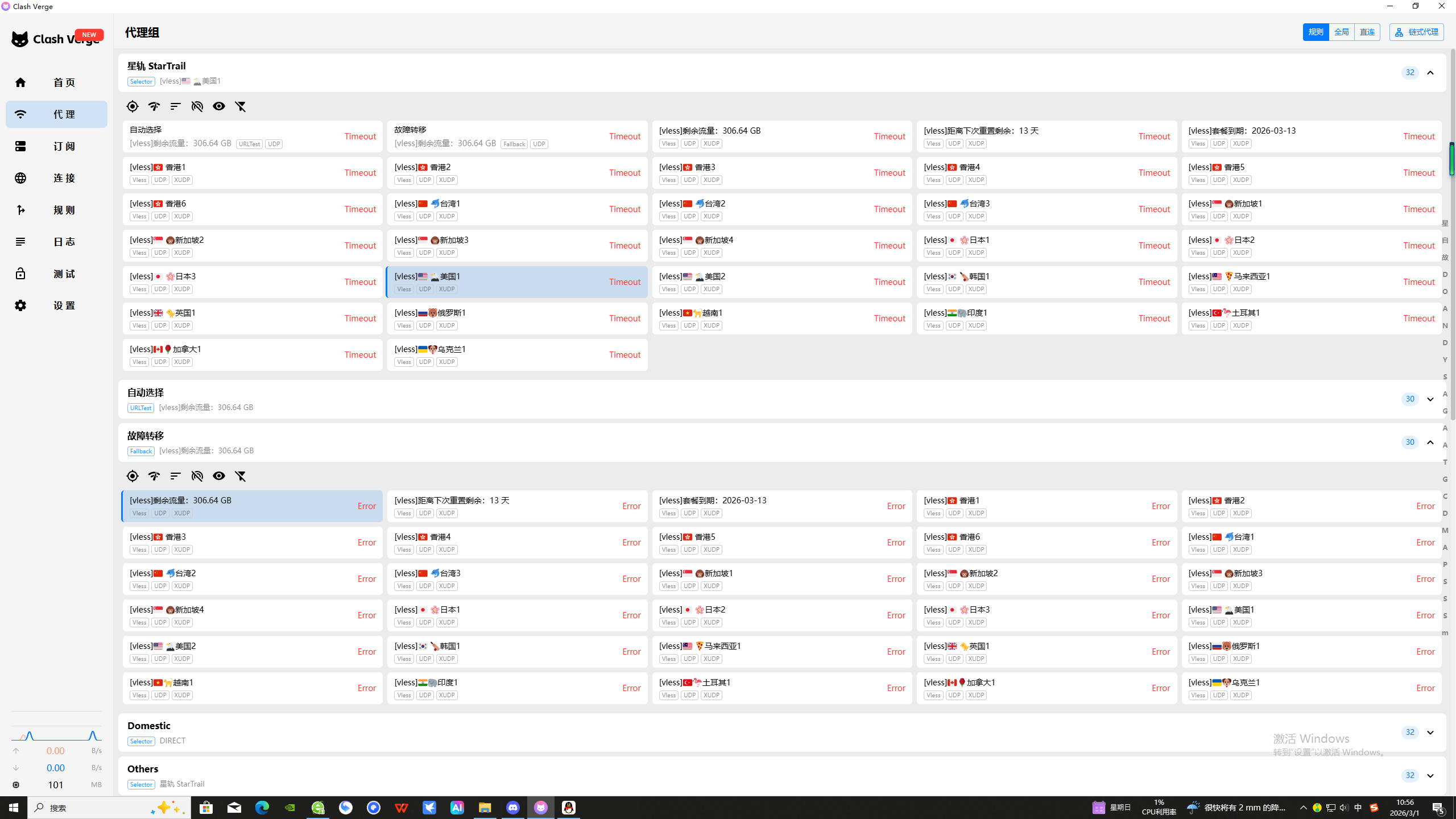
Task: Click locate icon in 故障转移 group toolbar
Action: point(133,476)
